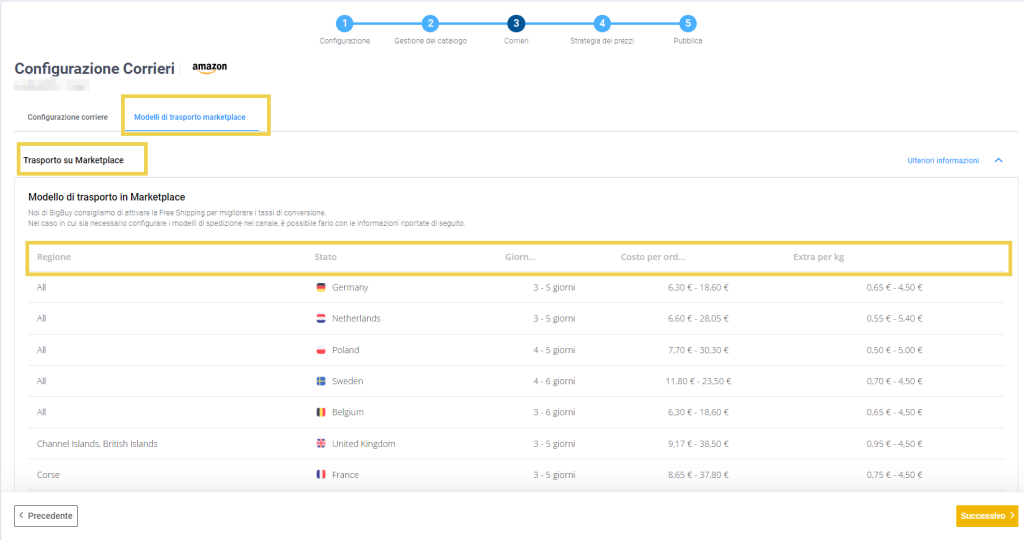Click the Germany flag icon

tap(321, 287)
